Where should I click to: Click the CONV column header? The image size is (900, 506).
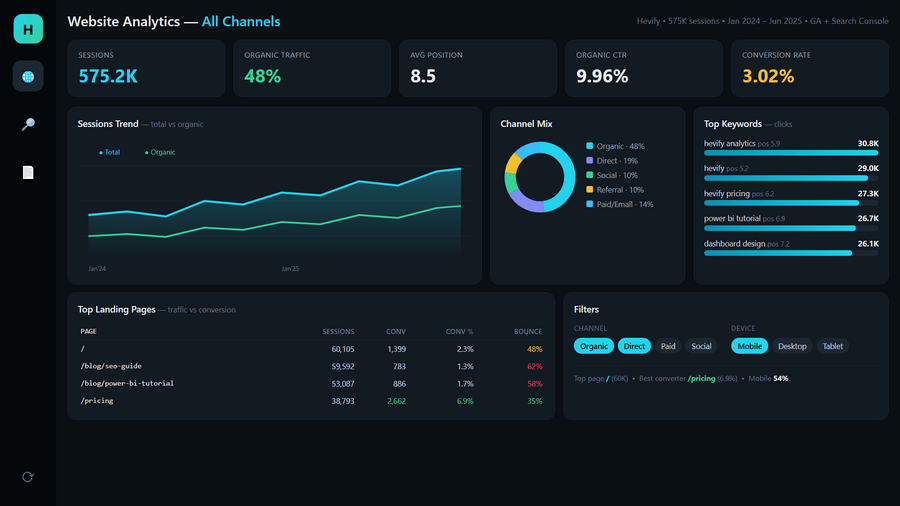(x=396, y=332)
